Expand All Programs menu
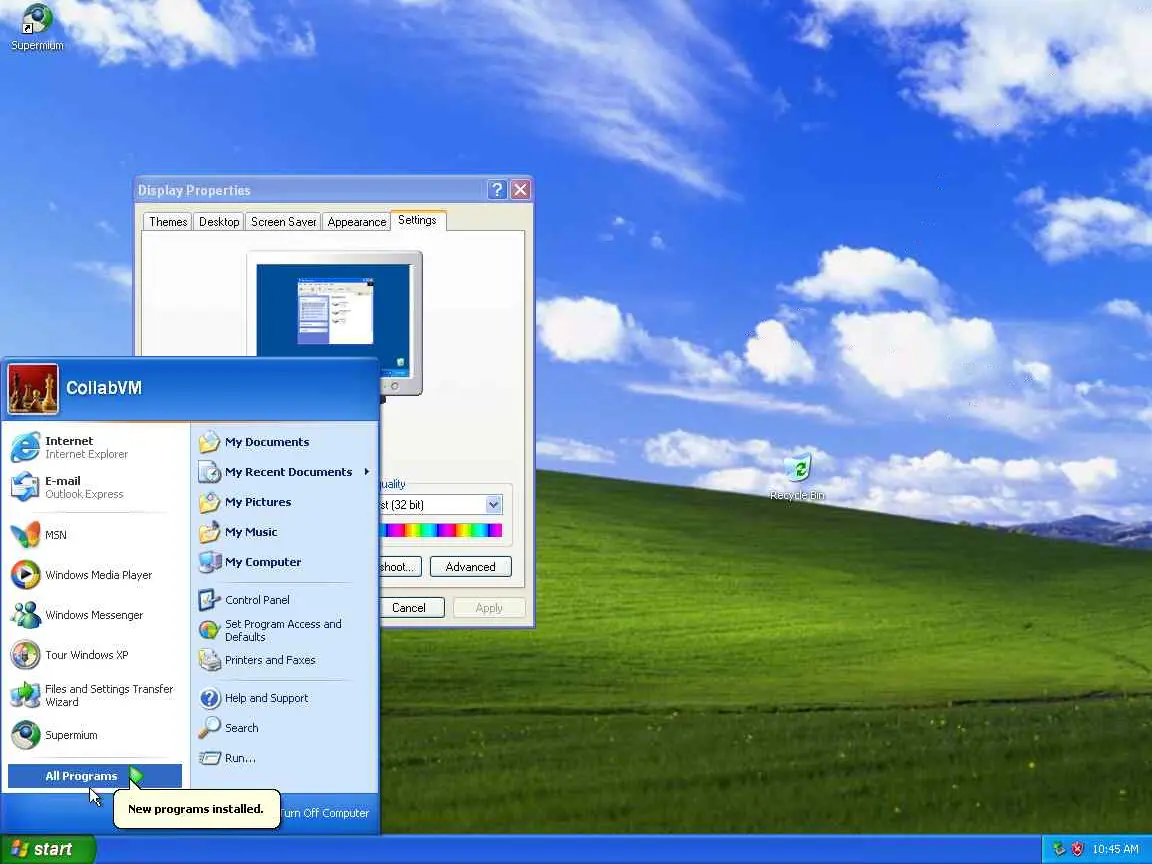1152x864 pixels. (x=95, y=776)
